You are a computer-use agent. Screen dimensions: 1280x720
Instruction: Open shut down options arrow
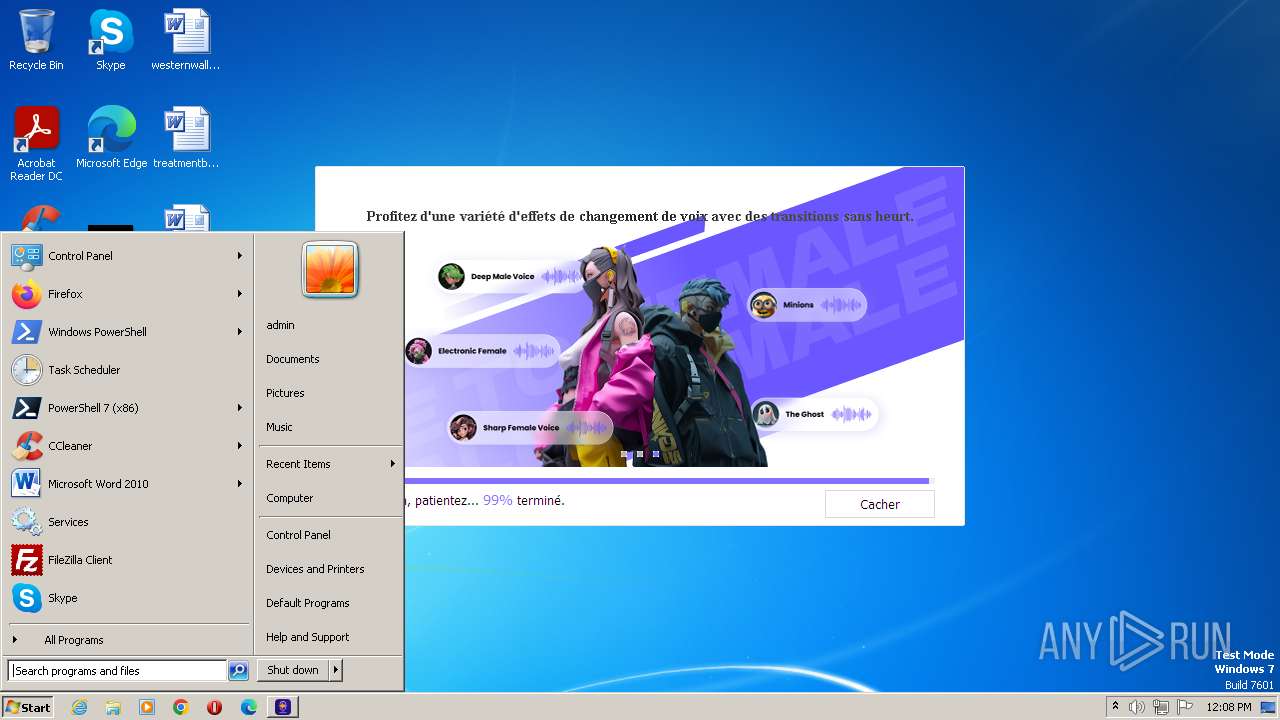(335, 670)
